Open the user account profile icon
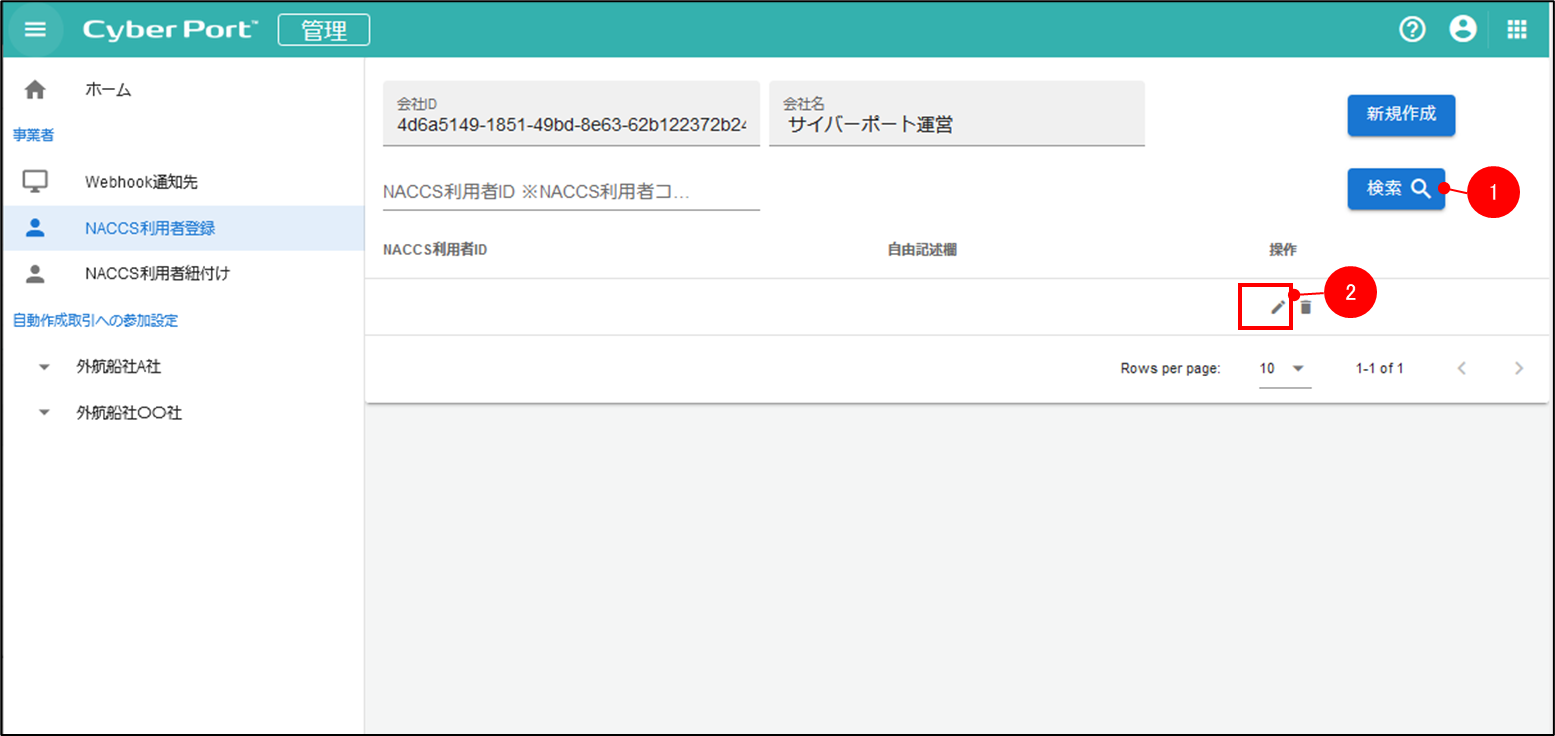This screenshot has height=736, width=1555. (x=1463, y=30)
